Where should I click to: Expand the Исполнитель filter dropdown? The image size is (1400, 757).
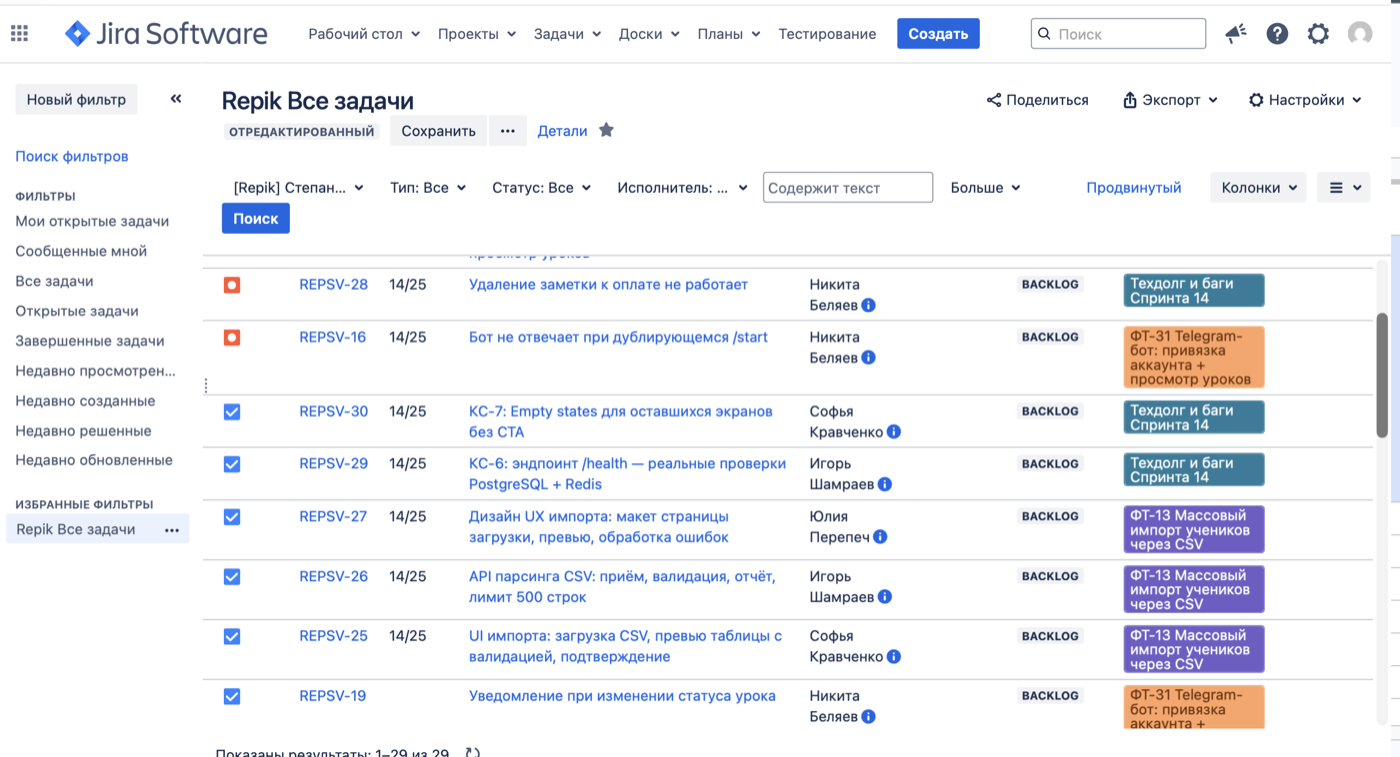[682, 187]
